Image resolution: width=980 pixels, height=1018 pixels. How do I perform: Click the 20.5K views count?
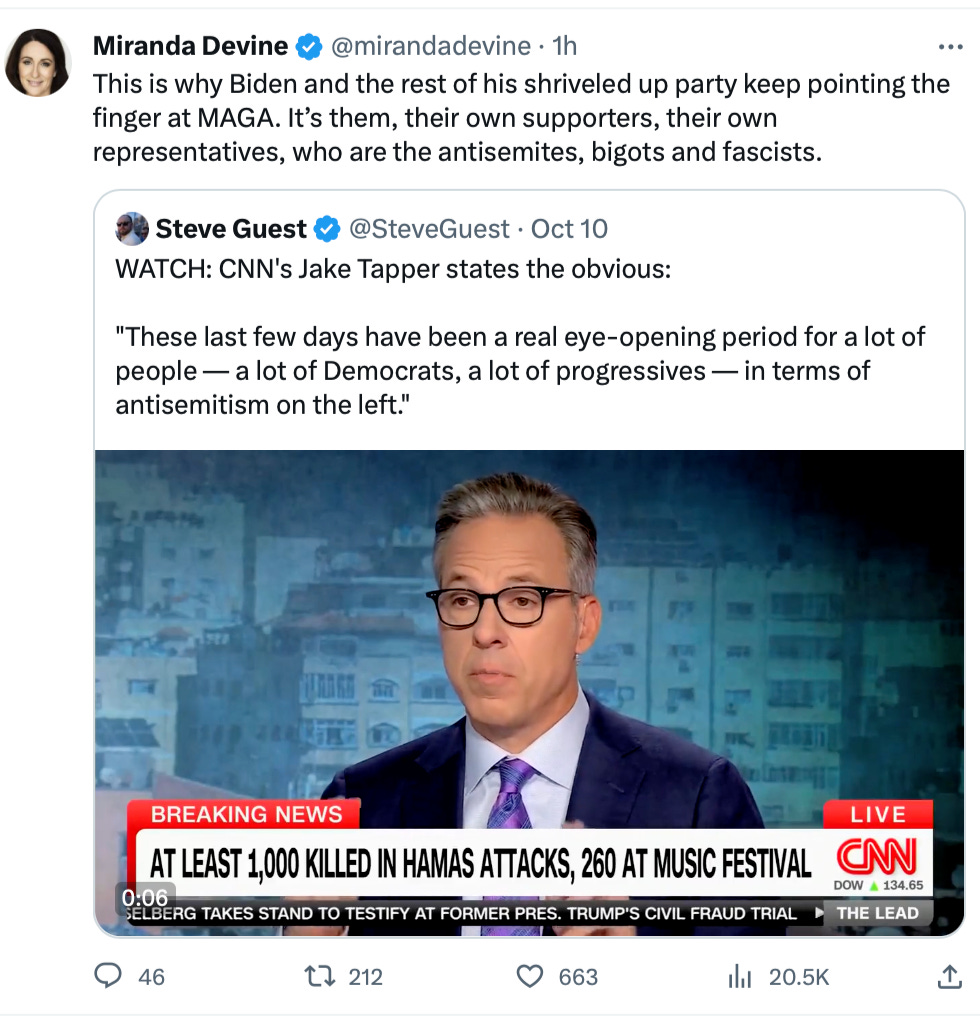click(x=799, y=976)
